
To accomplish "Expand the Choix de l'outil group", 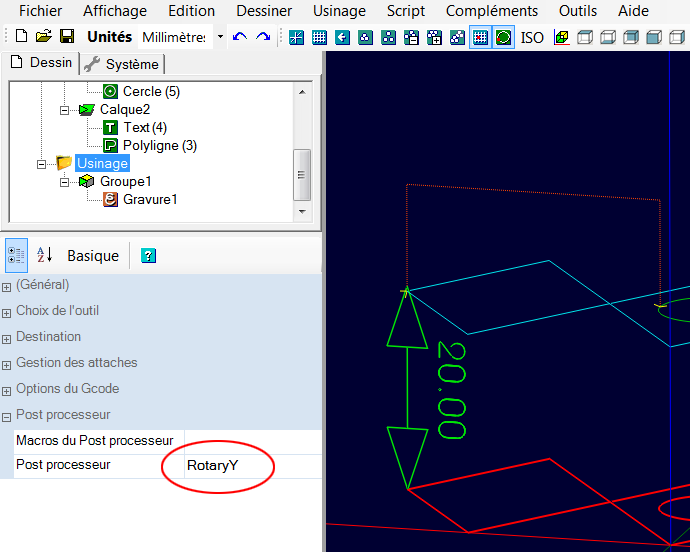I will [x=7, y=313].
